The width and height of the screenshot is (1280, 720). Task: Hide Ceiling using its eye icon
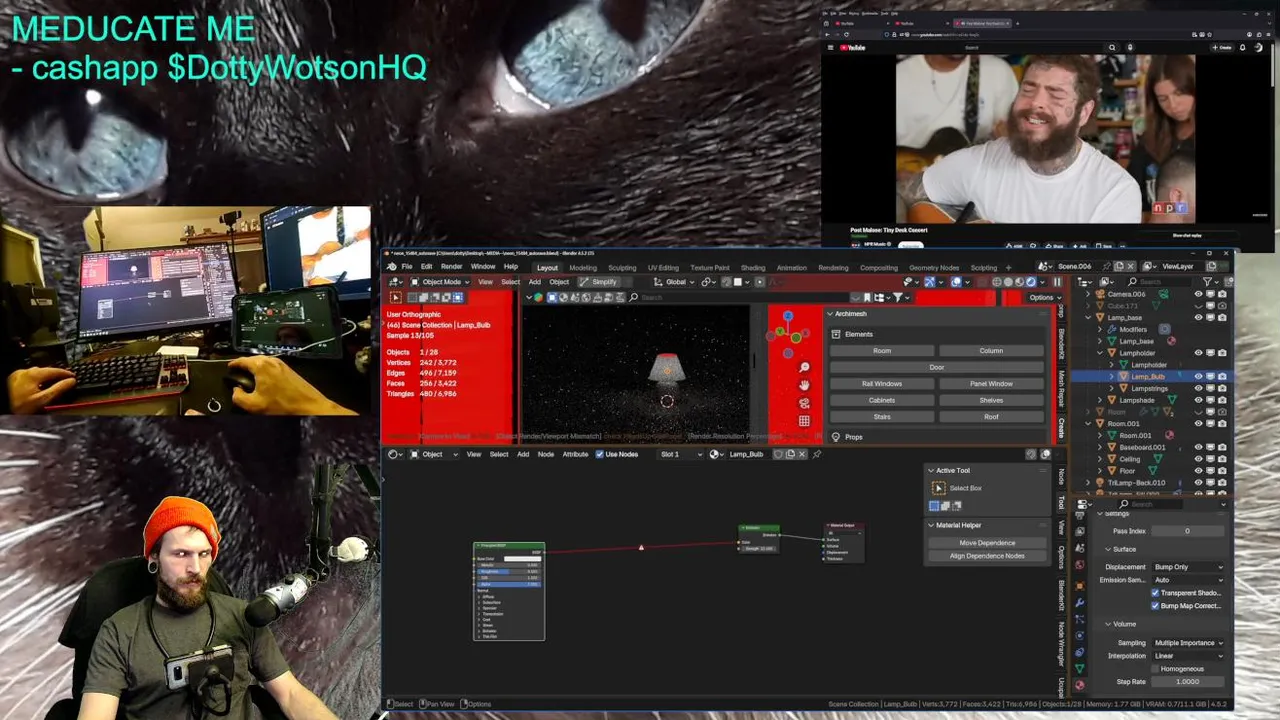pyautogui.click(x=1198, y=459)
